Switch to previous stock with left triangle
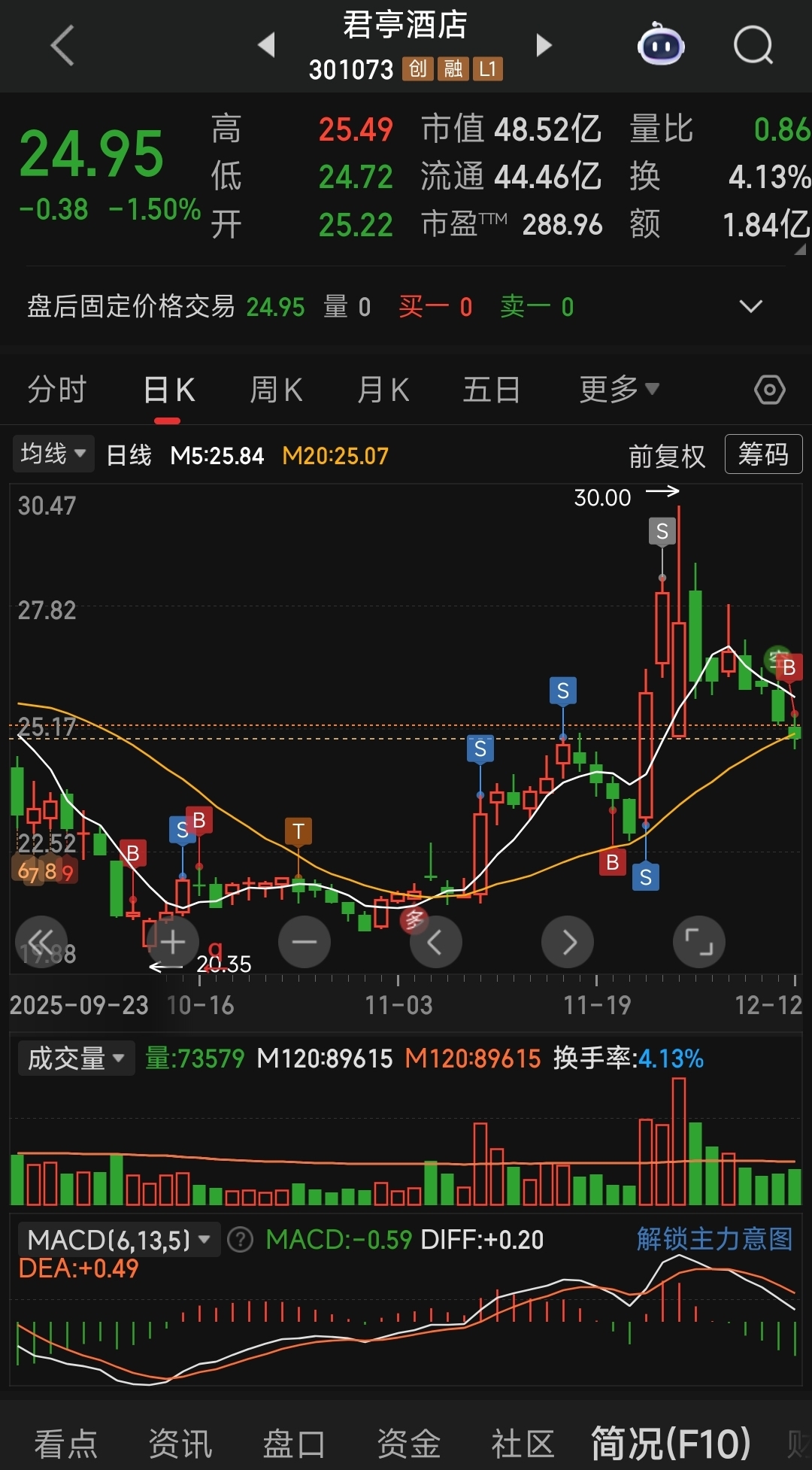The image size is (812, 1470). (x=267, y=46)
